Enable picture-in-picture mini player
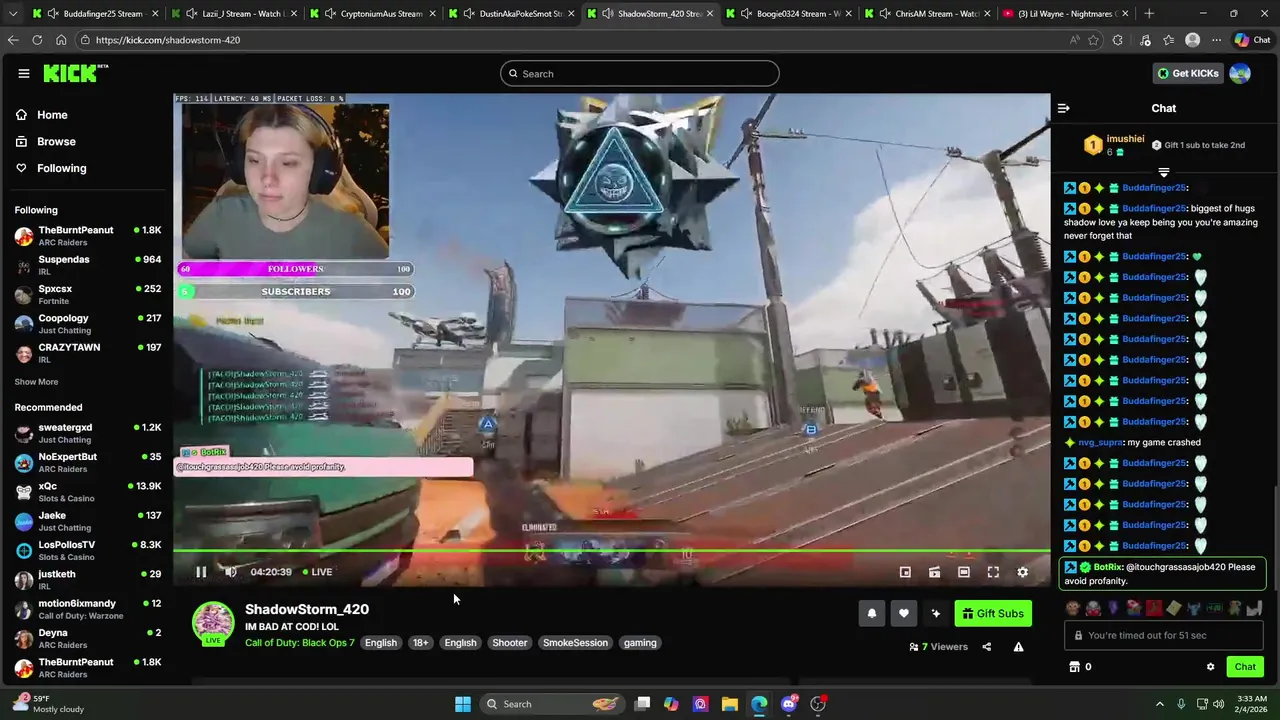This screenshot has height=720, width=1280. (905, 572)
